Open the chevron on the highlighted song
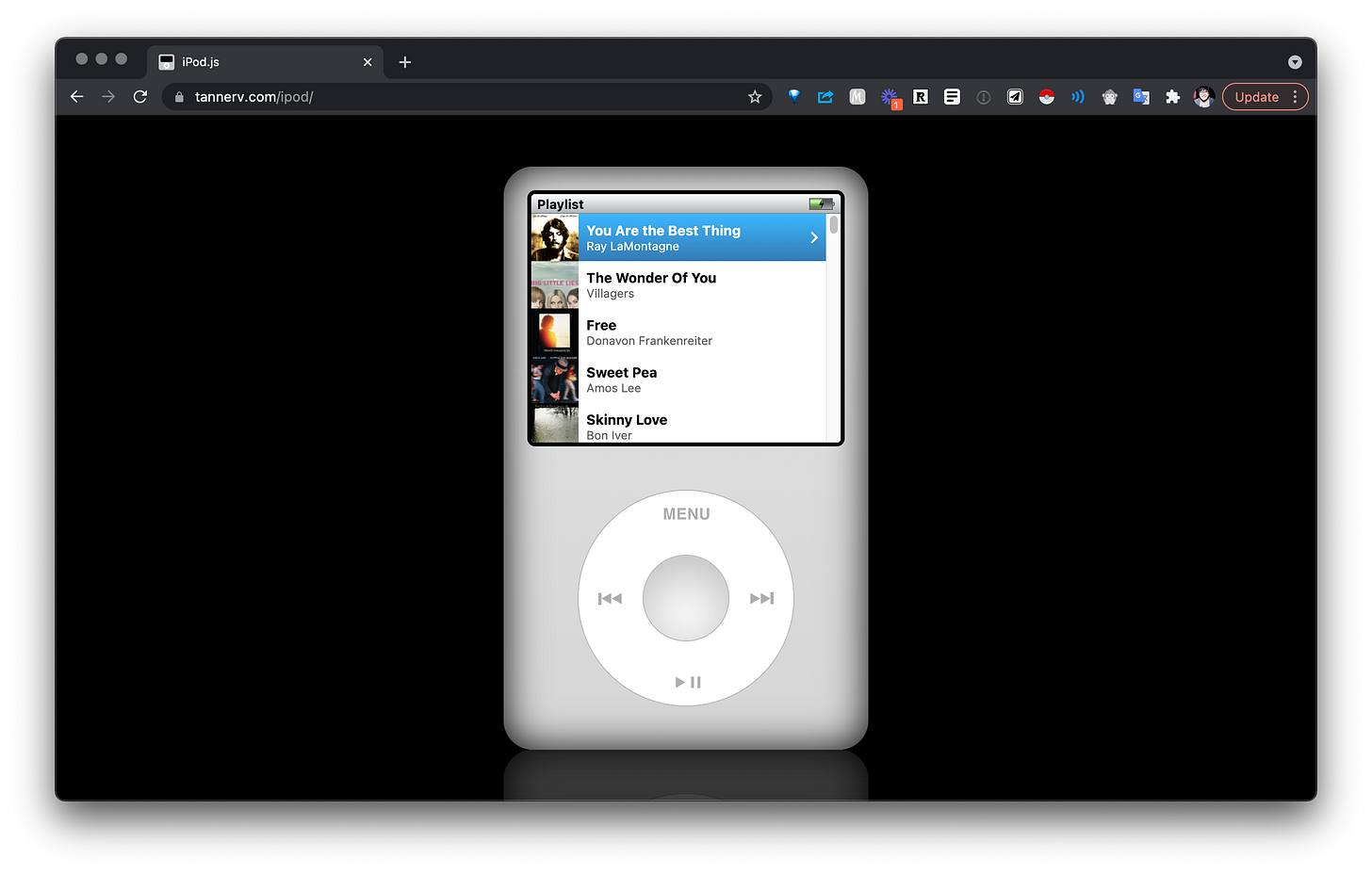Image resolution: width=1372 pixels, height=874 pixels. pyautogui.click(x=814, y=237)
